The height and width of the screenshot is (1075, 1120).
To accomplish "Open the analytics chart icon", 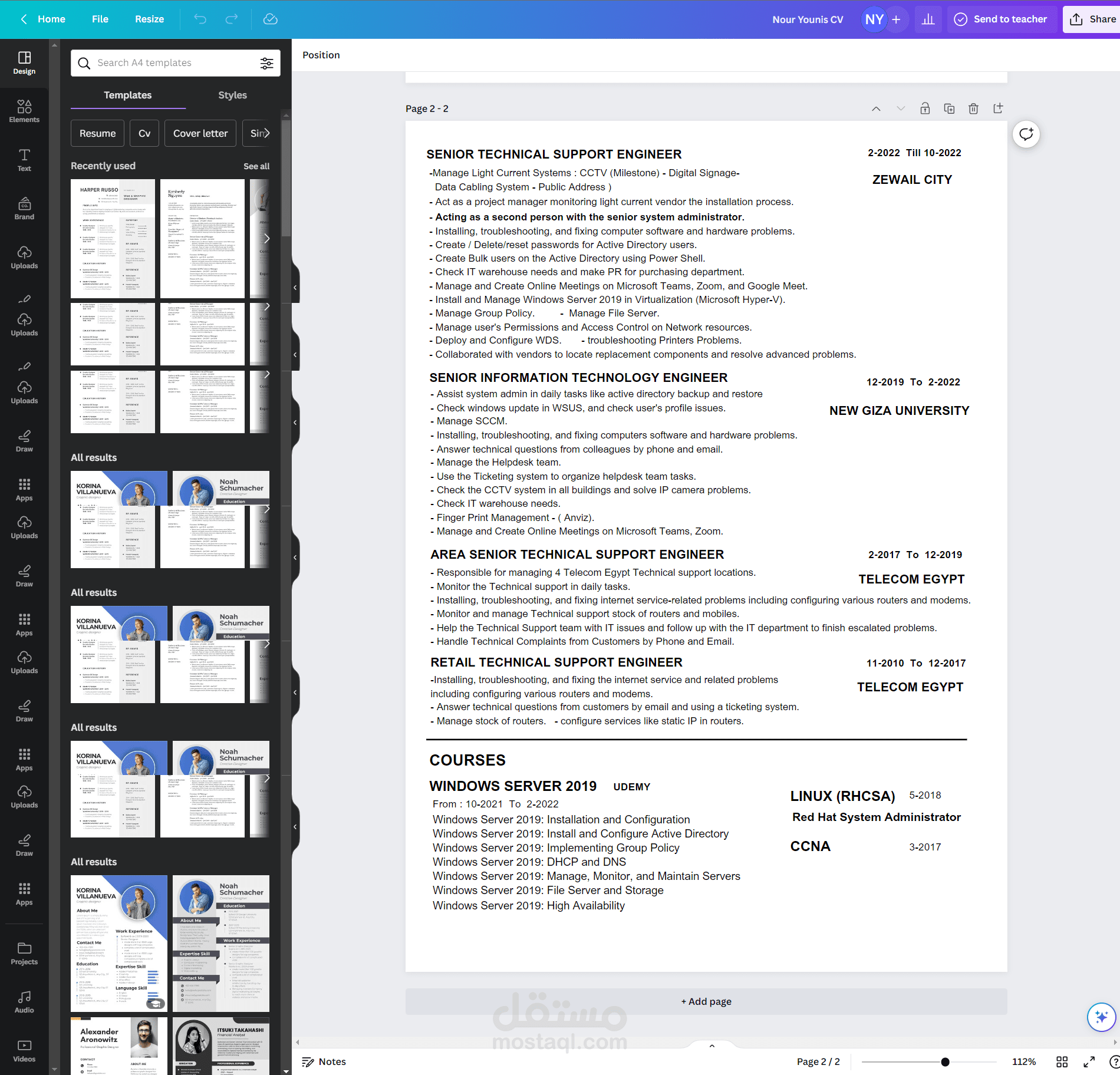I will click(928, 19).
